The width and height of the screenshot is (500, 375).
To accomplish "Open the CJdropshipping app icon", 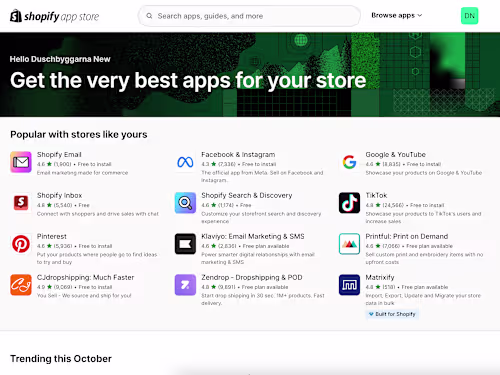I will click(21, 285).
